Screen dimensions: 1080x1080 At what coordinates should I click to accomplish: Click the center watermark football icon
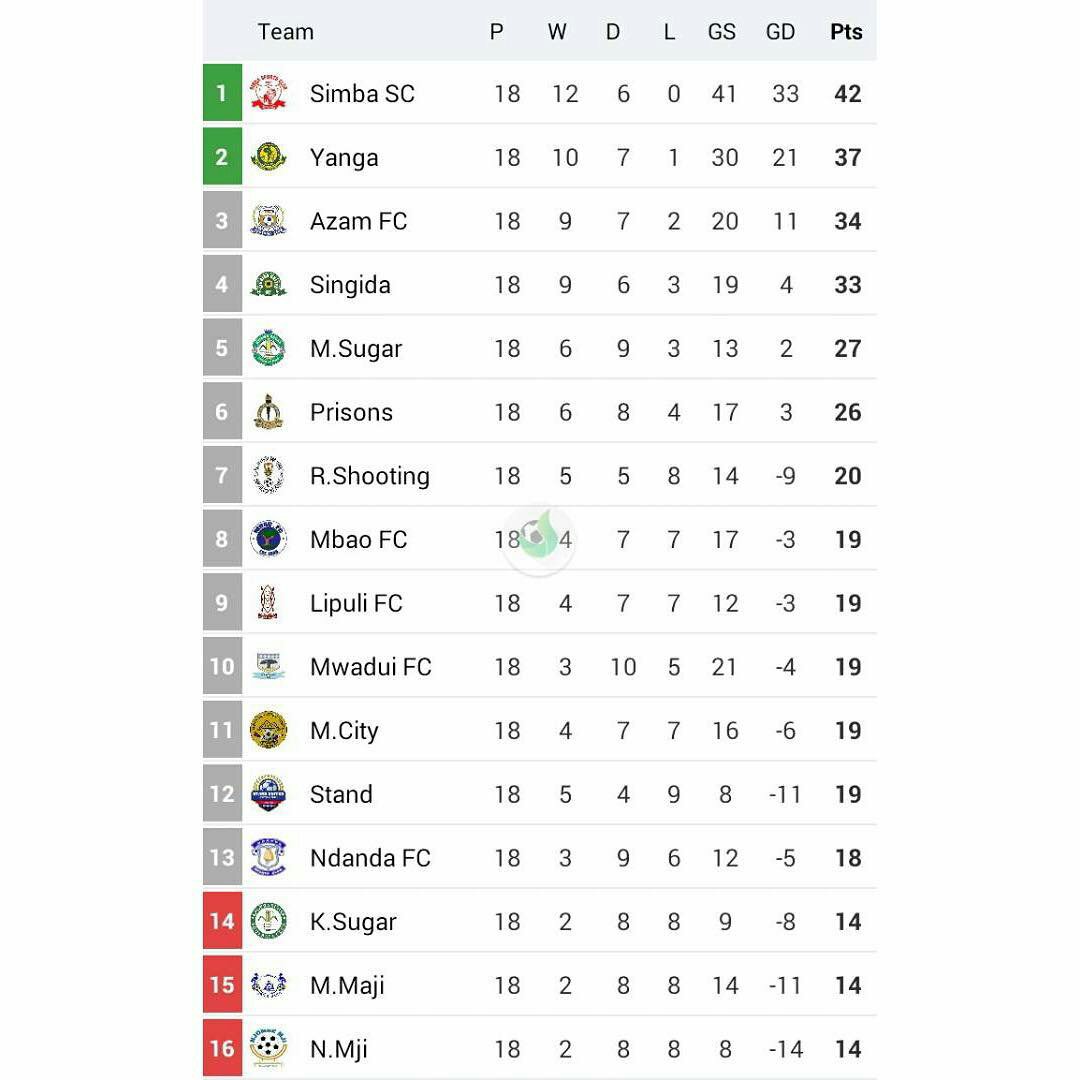coord(538,540)
